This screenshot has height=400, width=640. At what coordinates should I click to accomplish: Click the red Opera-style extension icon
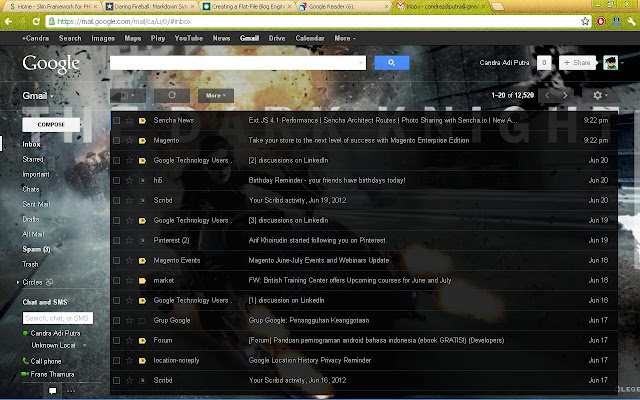pyautogui.click(x=601, y=21)
